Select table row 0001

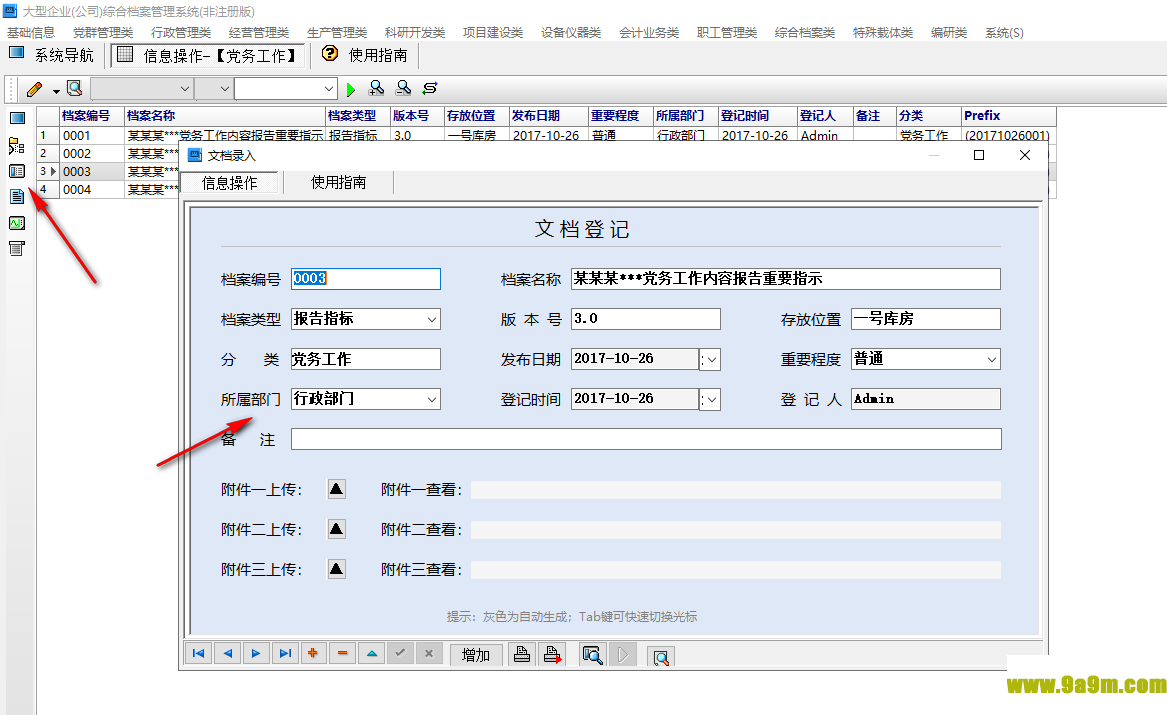[546, 135]
